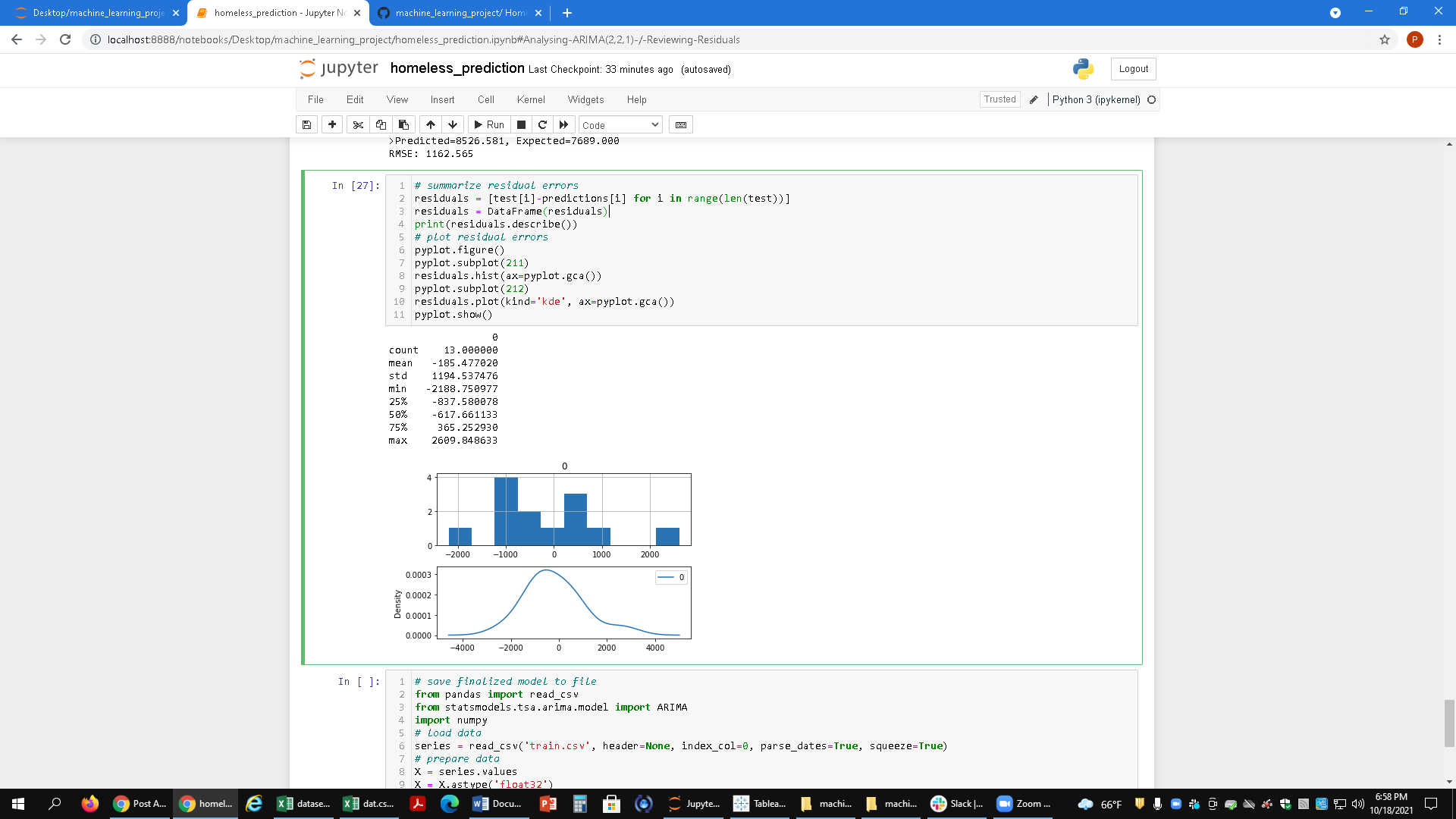The height and width of the screenshot is (819, 1456).
Task: Open the command palette keyboard icon
Action: click(x=681, y=124)
